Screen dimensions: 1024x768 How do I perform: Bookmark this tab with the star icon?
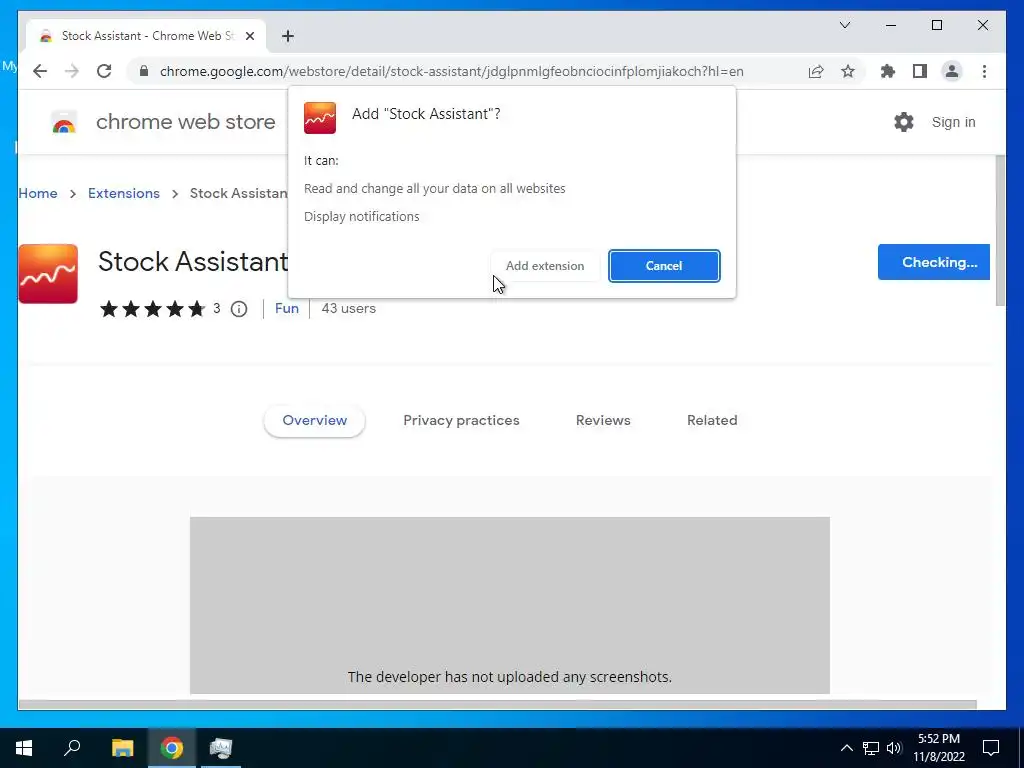848,71
